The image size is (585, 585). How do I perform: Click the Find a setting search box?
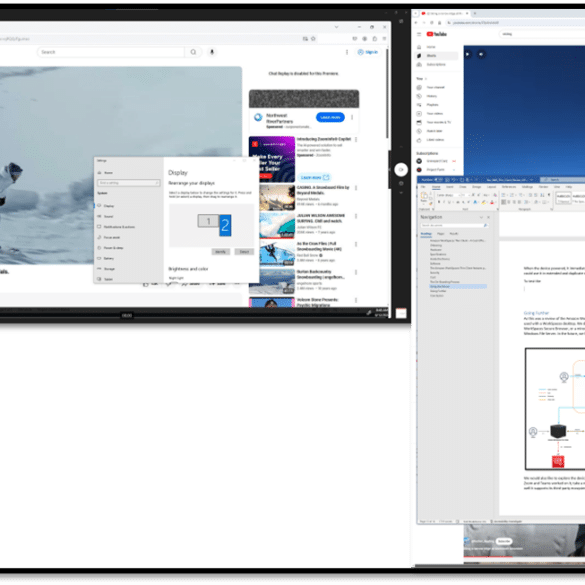pos(129,183)
